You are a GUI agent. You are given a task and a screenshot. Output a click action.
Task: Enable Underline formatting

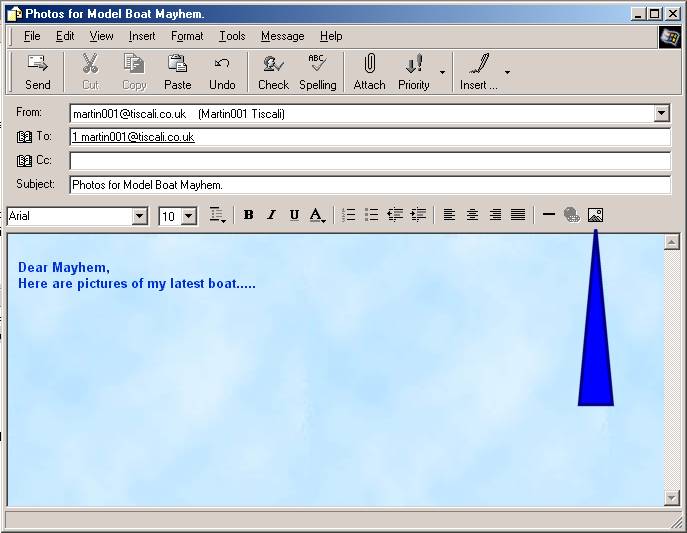[x=294, y=215]
